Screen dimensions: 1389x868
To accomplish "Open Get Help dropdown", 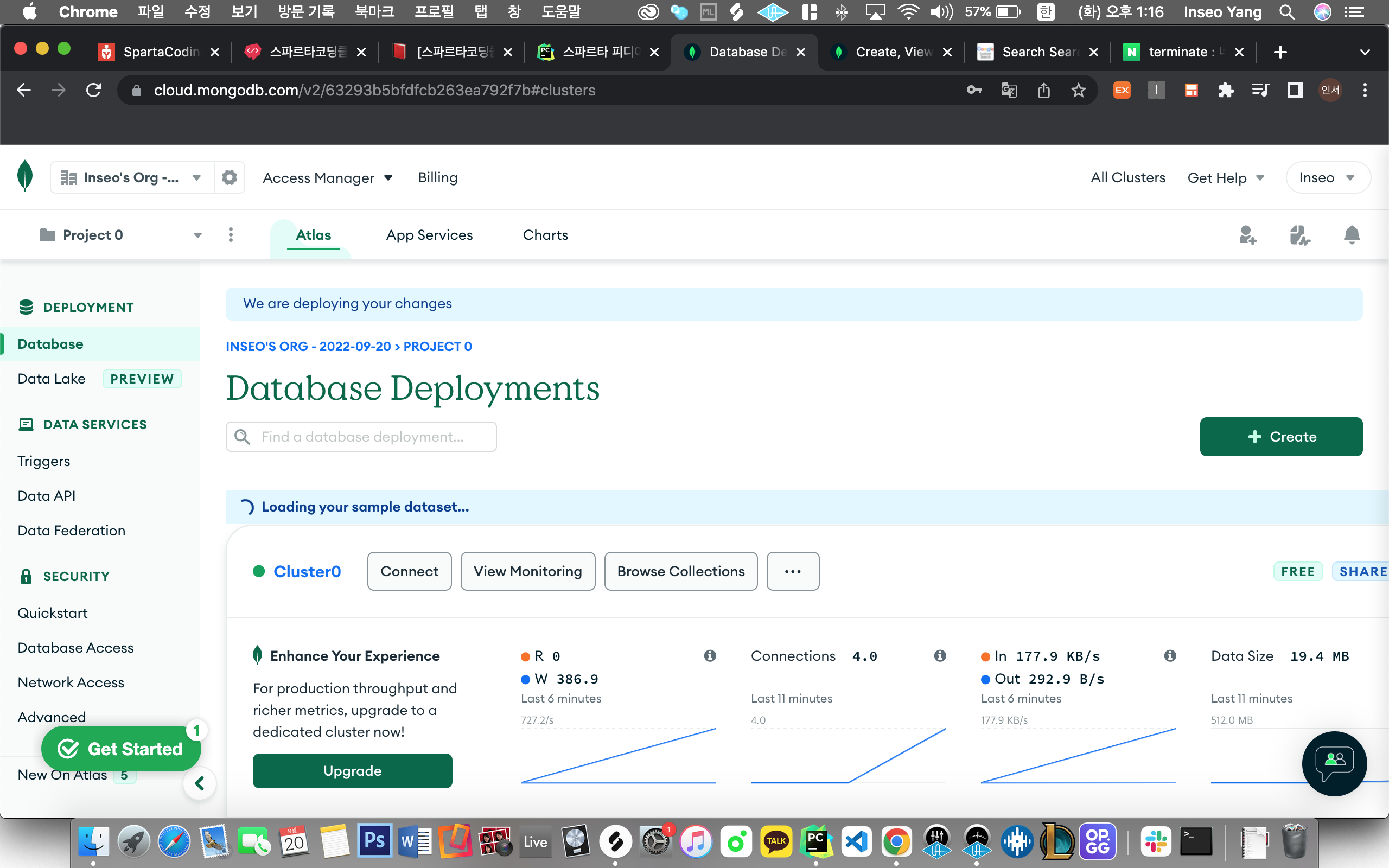I will (x=1226, y=178).
